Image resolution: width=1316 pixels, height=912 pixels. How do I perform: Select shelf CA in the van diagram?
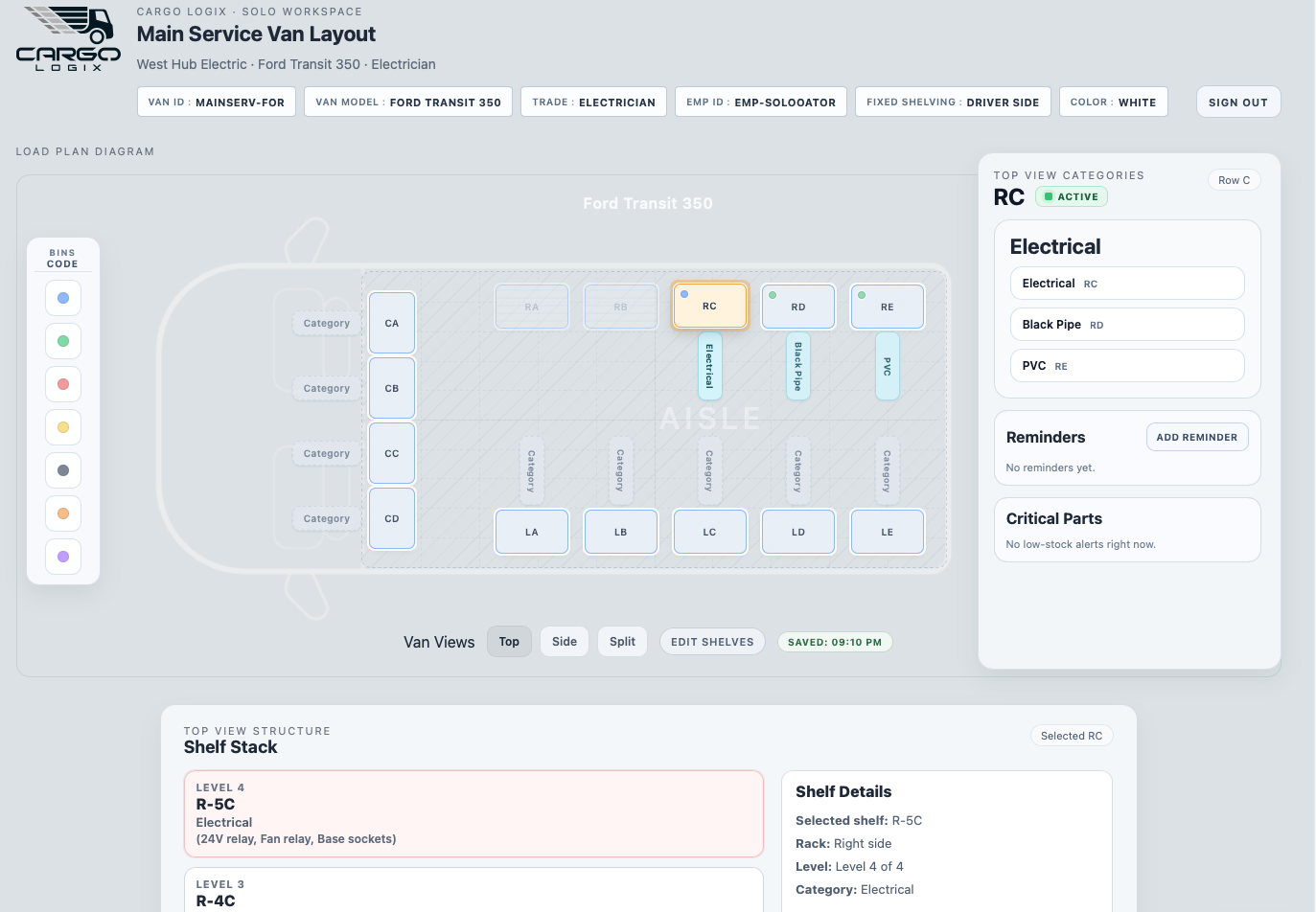click(x=392, y=323)
